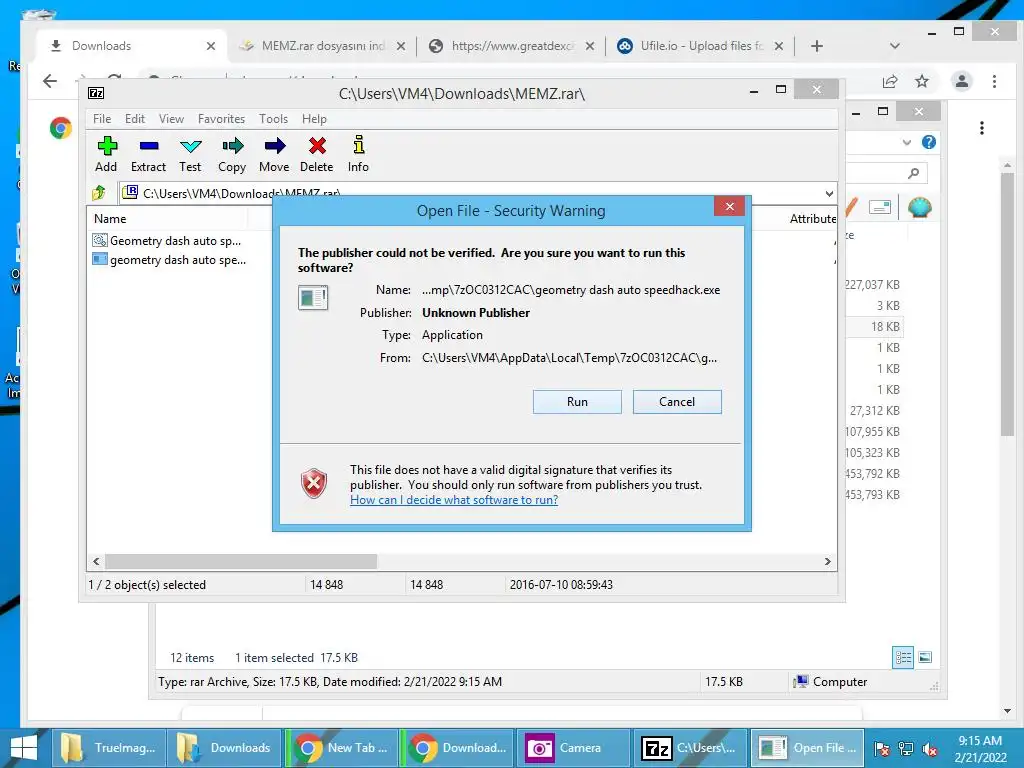1024x768 pixels.
Task: Open 7-Zip taskbar button
Action: (x=689, y=748)
